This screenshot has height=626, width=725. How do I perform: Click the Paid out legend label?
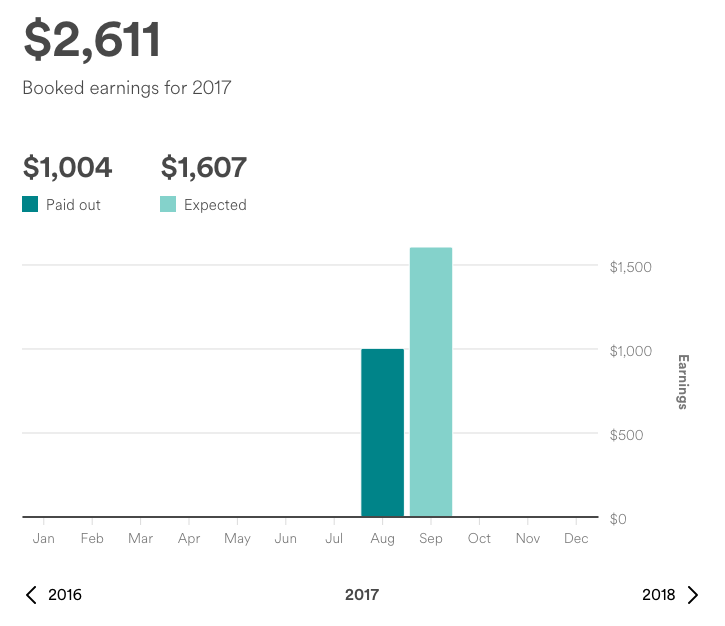pos(73,205)
